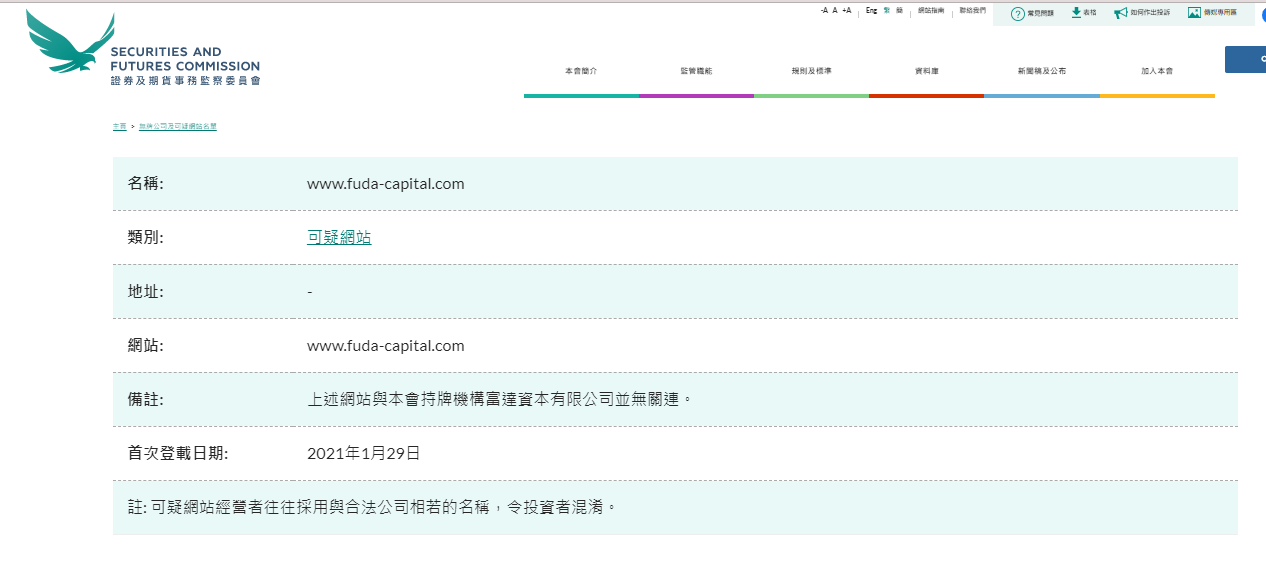Click the 網站指南 sitemap link
This screenshot has height=582, width=1266.
click(x=931, y=10)
